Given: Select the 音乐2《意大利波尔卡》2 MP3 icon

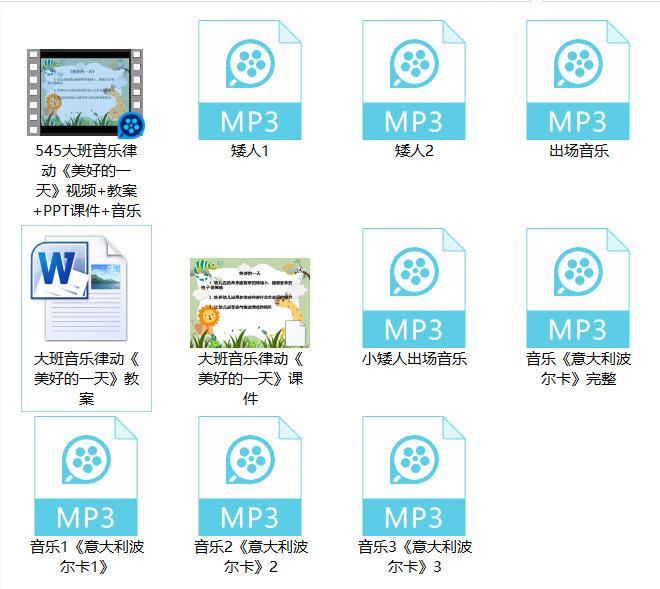Looking at the screenshot, I should (250, 476).
